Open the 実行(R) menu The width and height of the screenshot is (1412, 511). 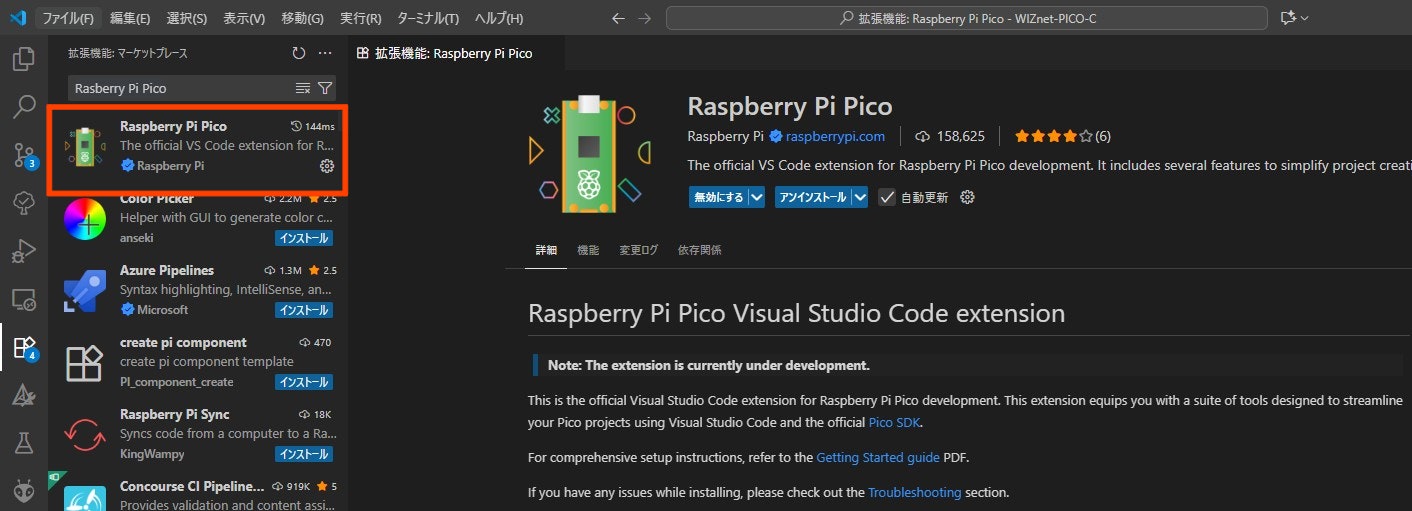tap(360, 18)
